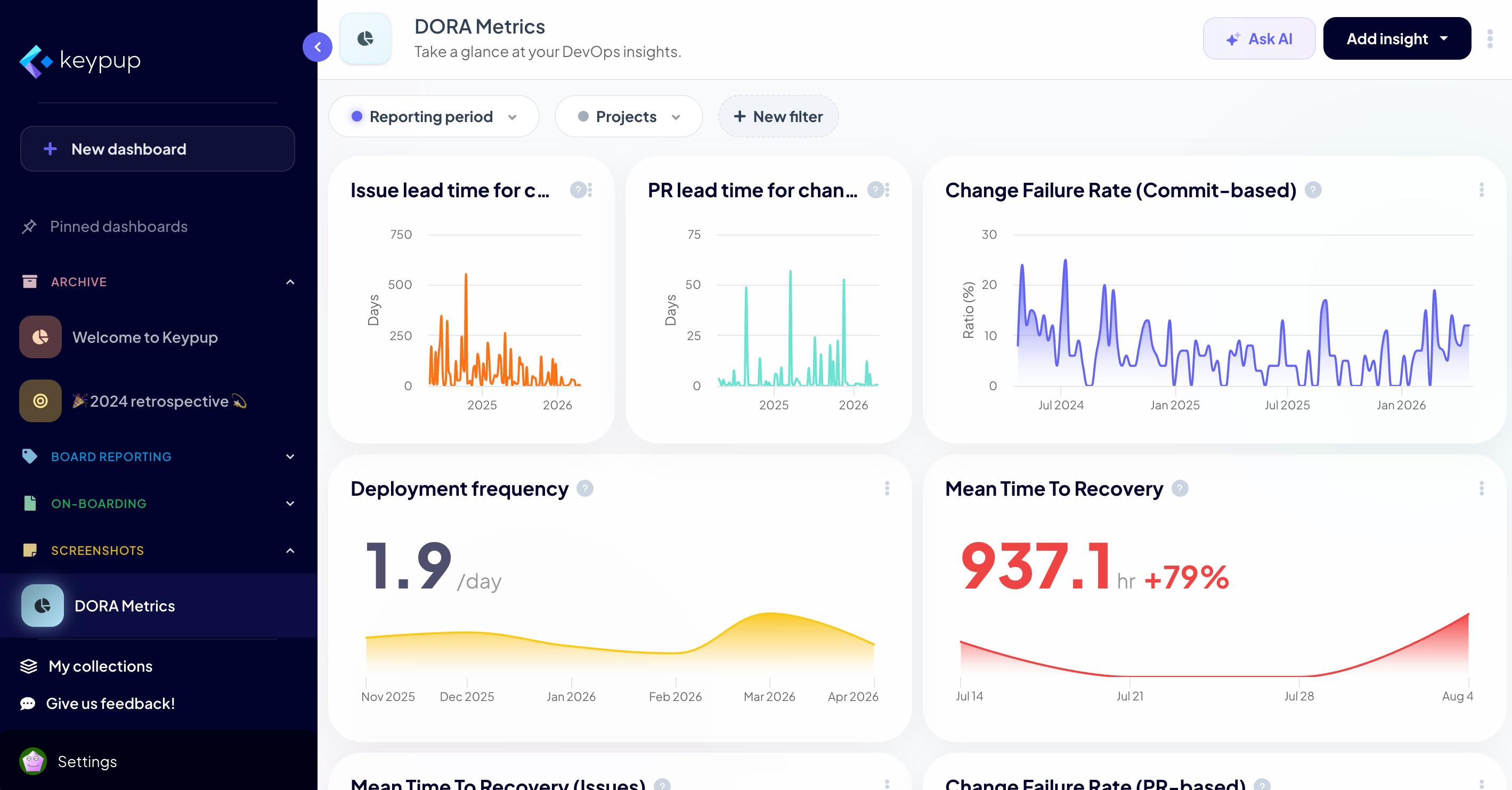This screenshot has width=1512, height=790.
Task: Click the Ask AI button
Action: 1259,39
